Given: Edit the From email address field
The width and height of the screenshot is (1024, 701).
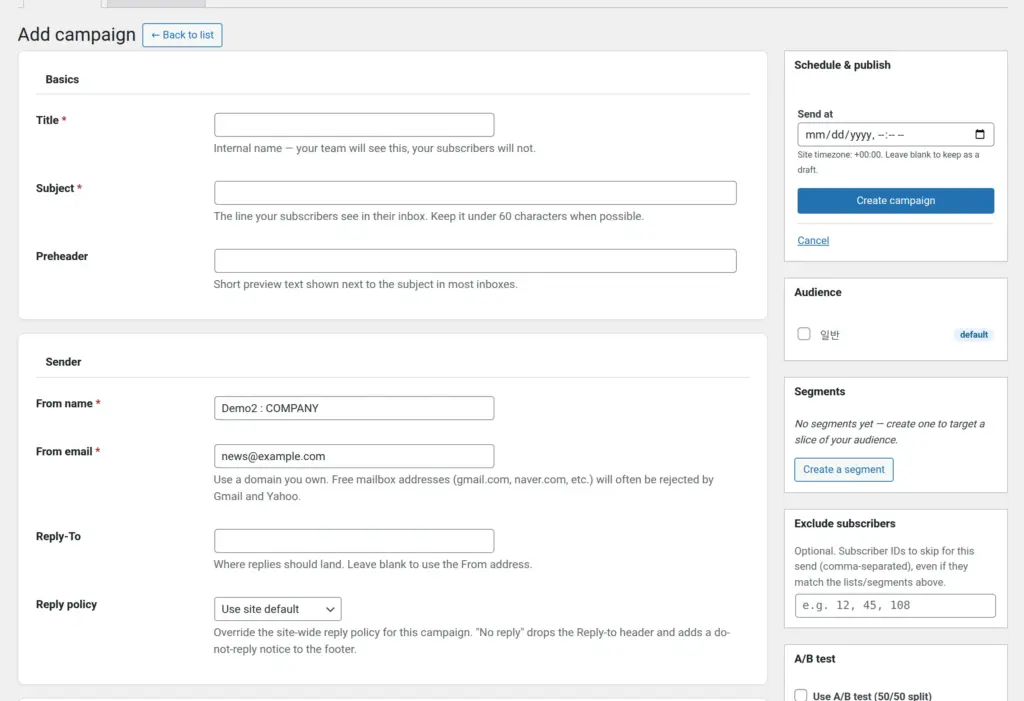Looking at the screenshot, I should tap(354, 456).
